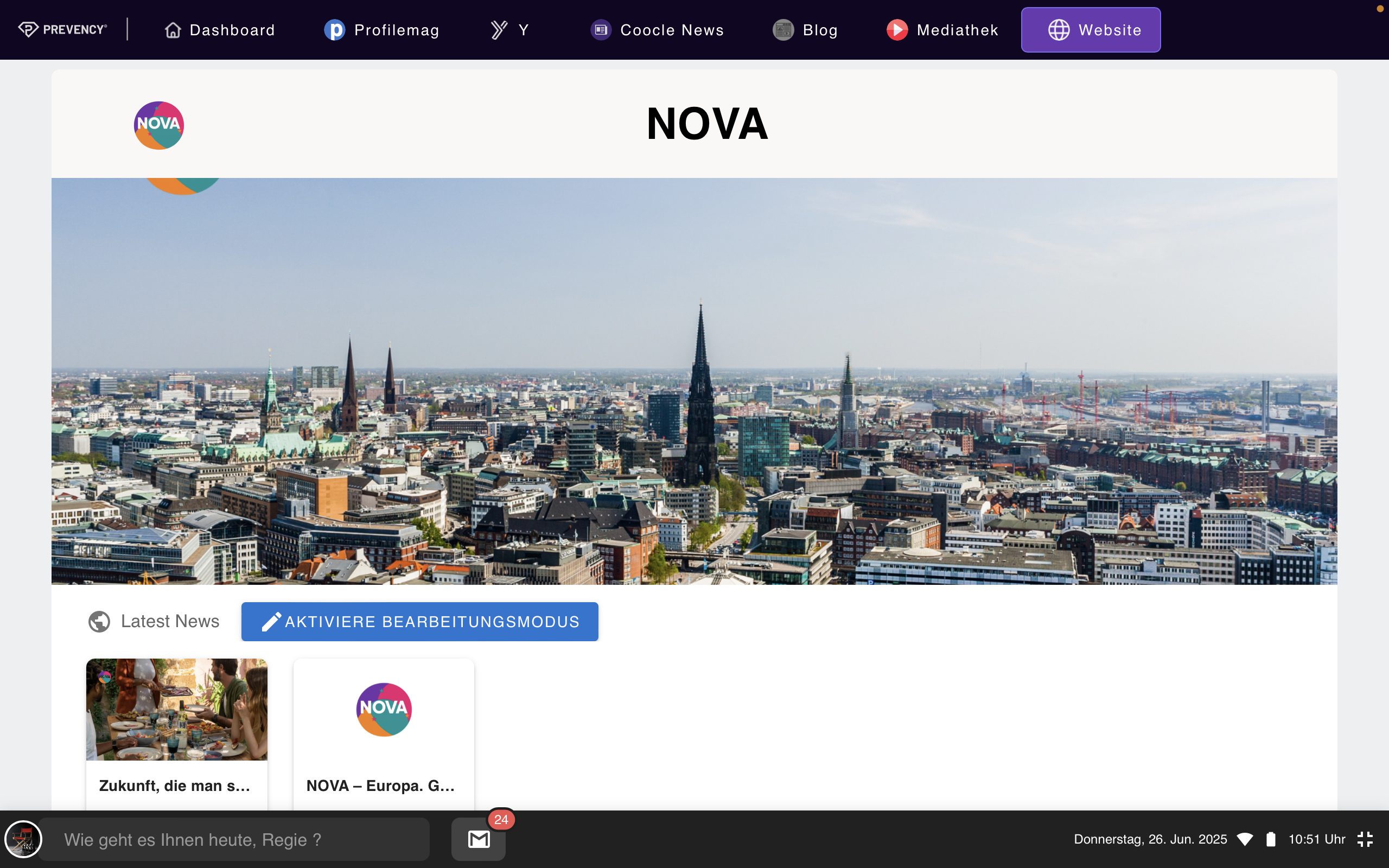Click the Mediathek play icon
Image resolution: width=1389 pixels, height=868 pixels.
pos(897,30)
